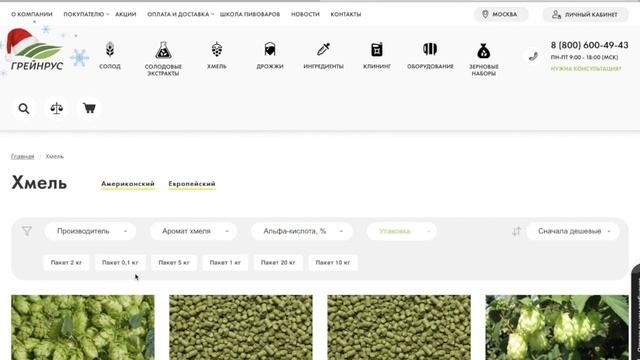Open the Ингредиенты dropper icon

point(323,49)
